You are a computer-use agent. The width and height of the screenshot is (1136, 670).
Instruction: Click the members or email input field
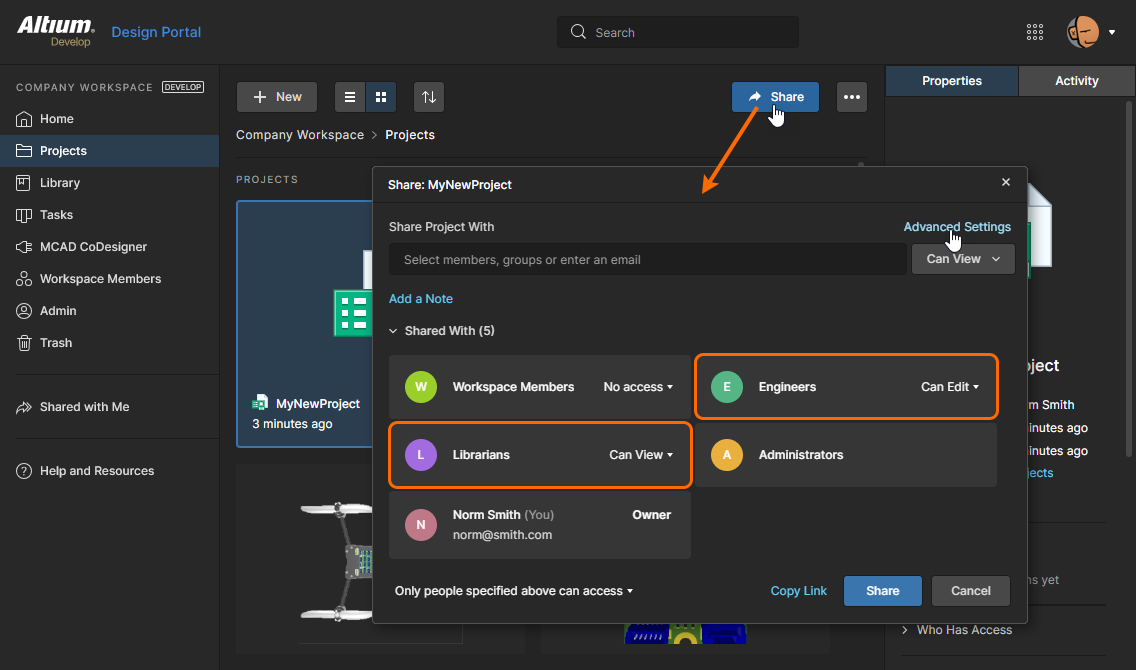click(x=647, y=260)
